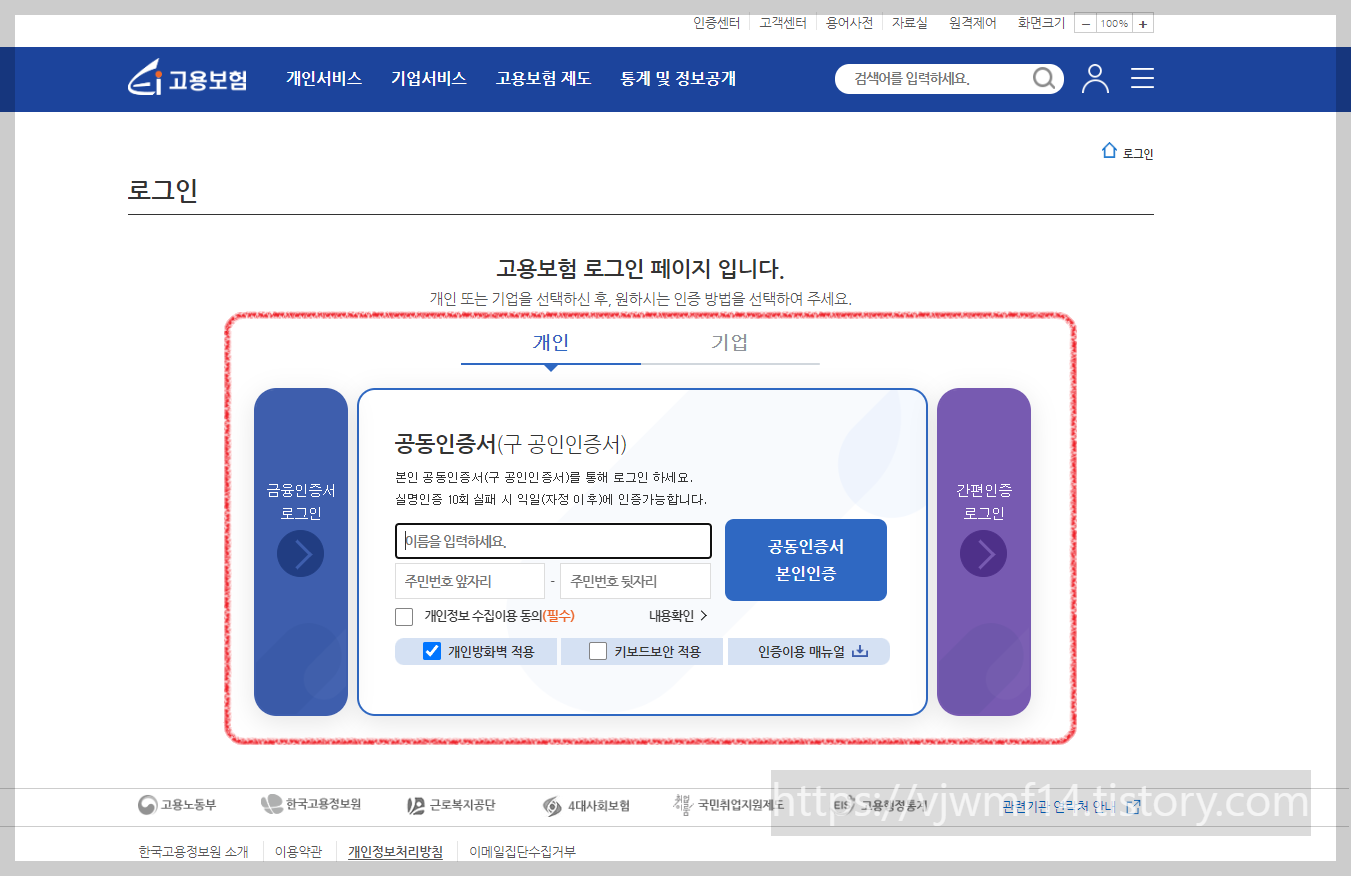Open 고용보험 제도 menu
Screen dimensions: 1351x876
543,78
